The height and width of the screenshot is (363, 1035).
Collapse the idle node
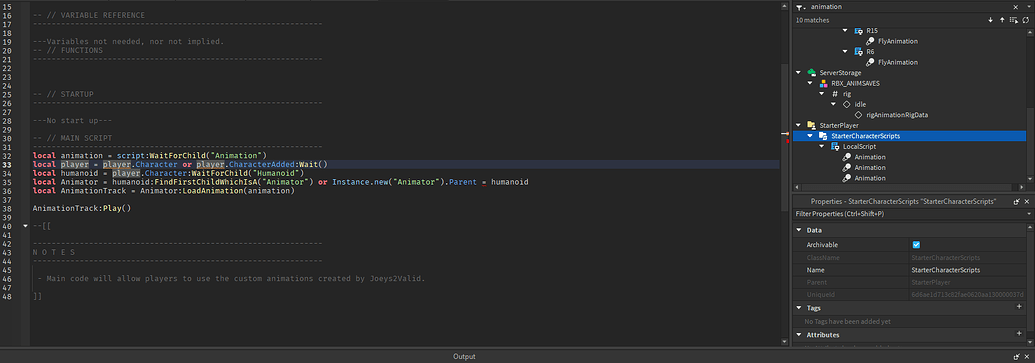click(x=834, y=104)
